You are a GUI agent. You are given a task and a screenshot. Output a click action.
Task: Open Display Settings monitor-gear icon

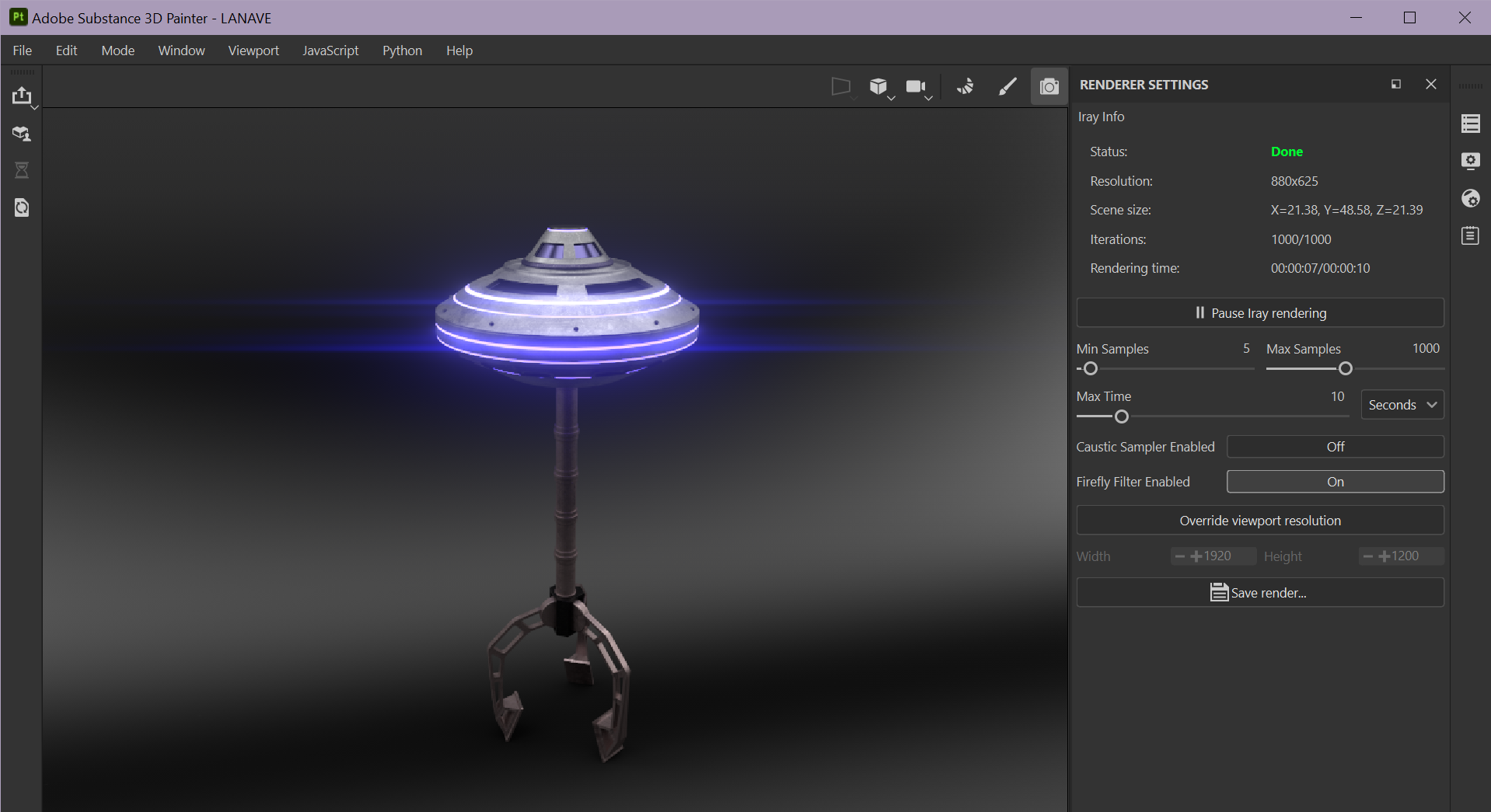[x=1471, y=161]
